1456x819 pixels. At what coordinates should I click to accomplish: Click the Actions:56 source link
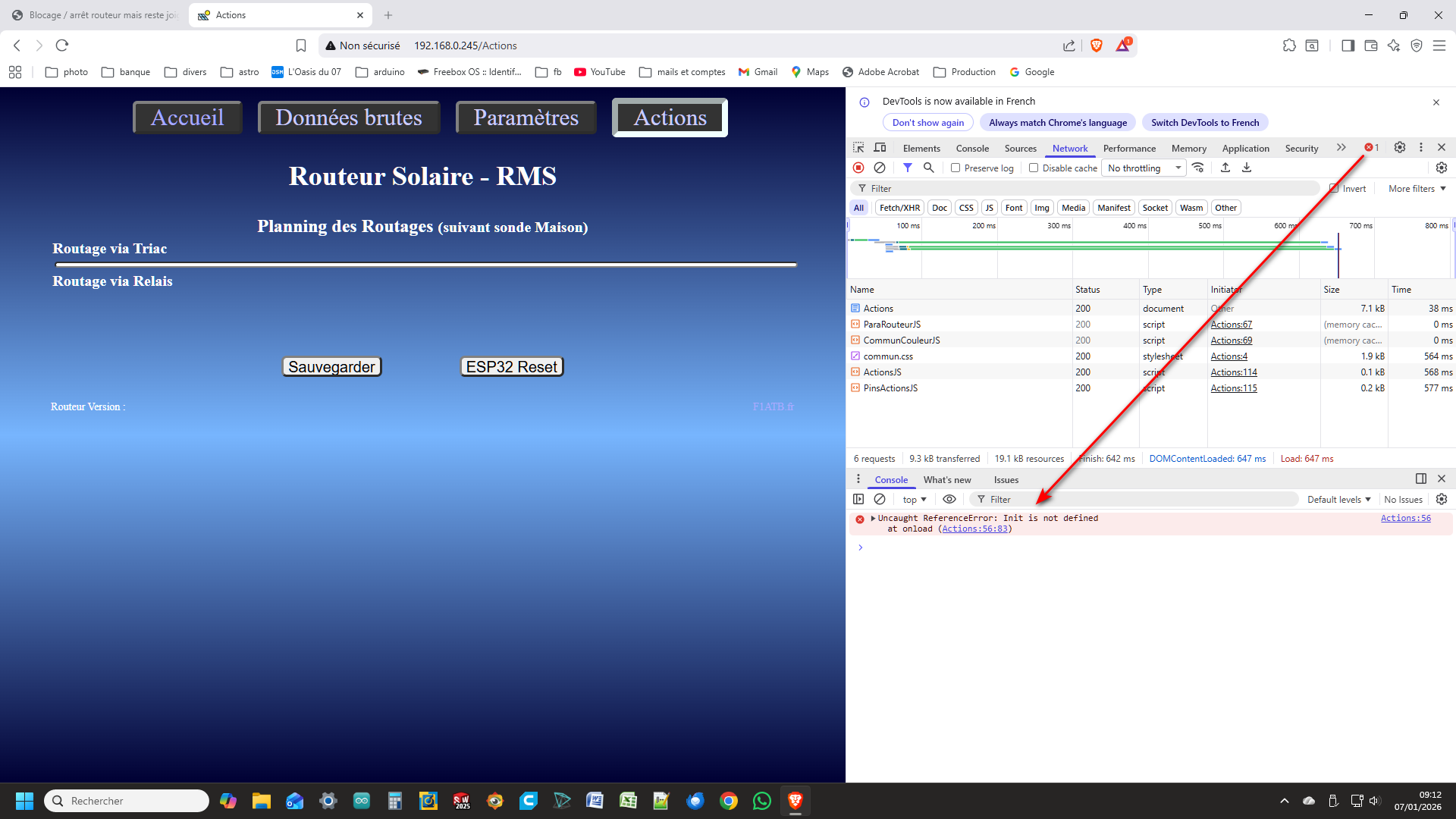[1405, 519]
